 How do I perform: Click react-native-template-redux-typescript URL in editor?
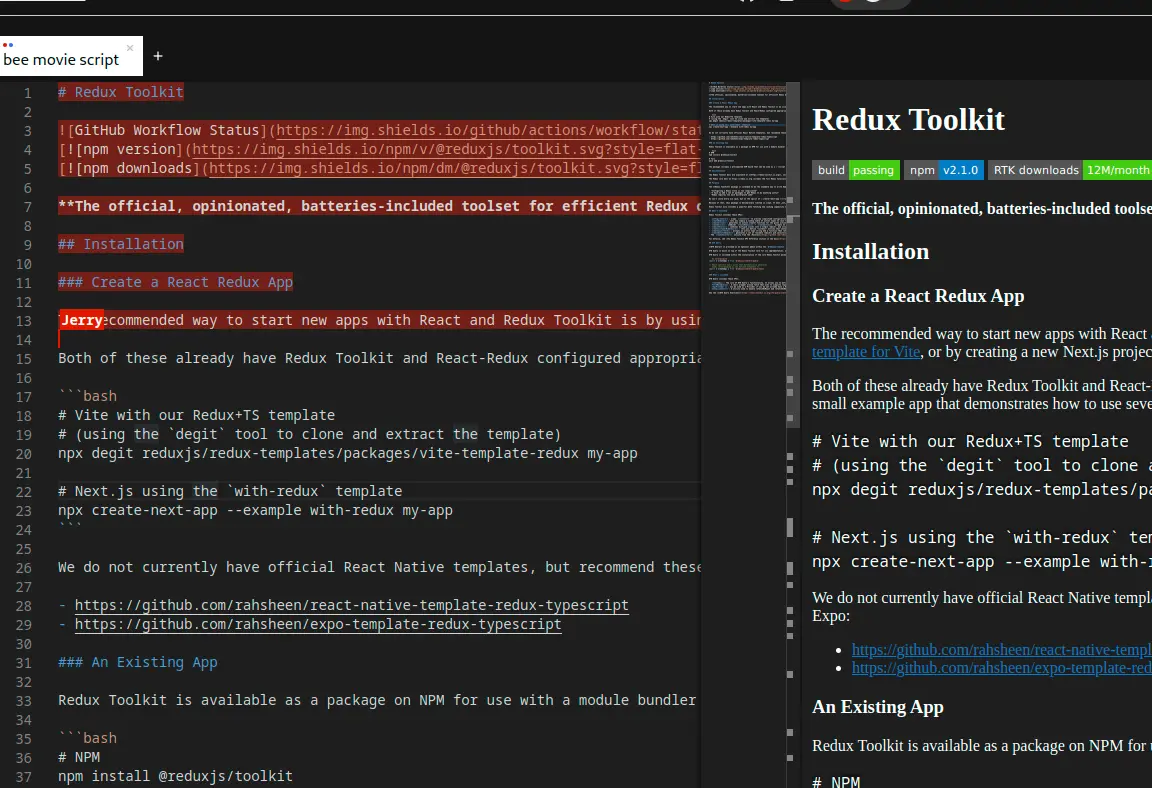pos(351,605)
